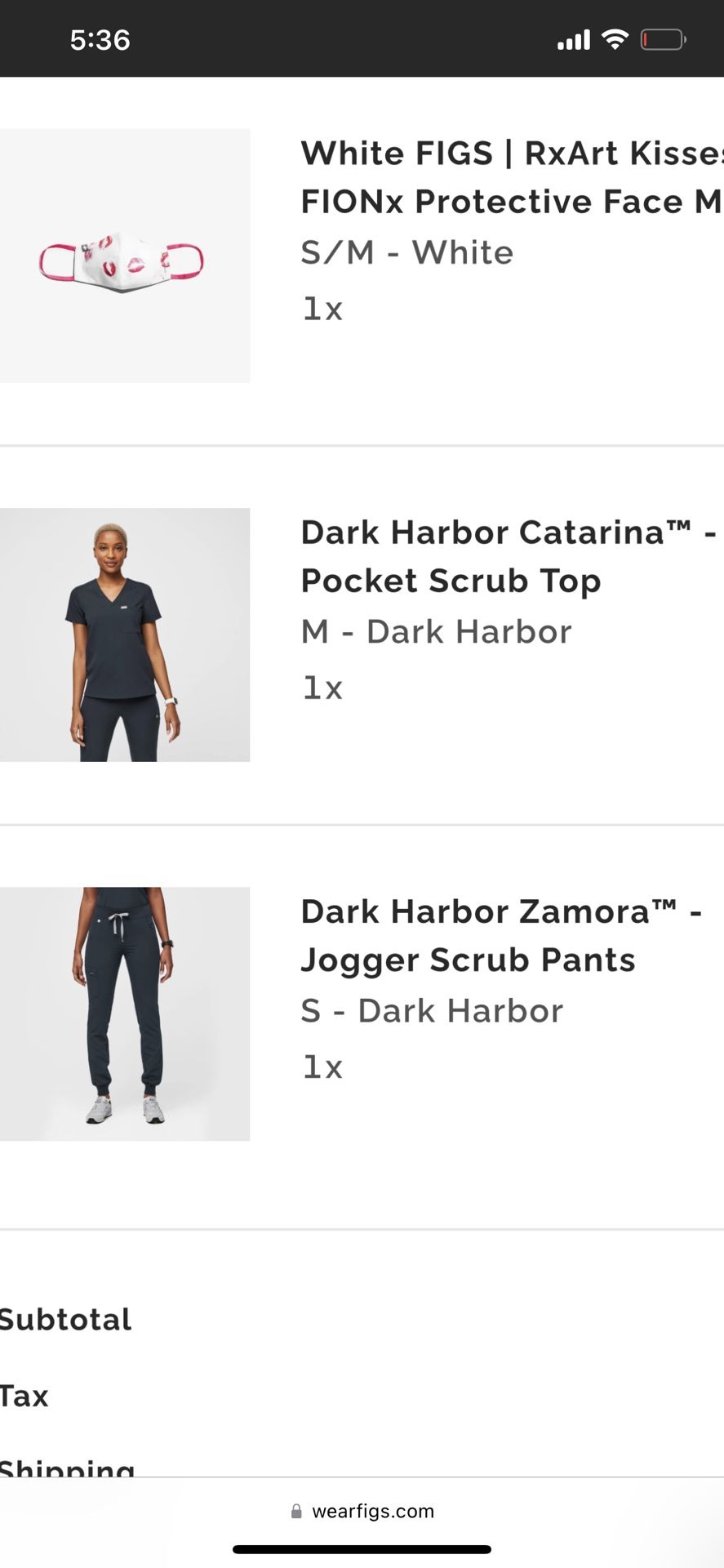Tap the M - Dark Harbor variant text
724x1568 pixels.
tap(436, 631)
